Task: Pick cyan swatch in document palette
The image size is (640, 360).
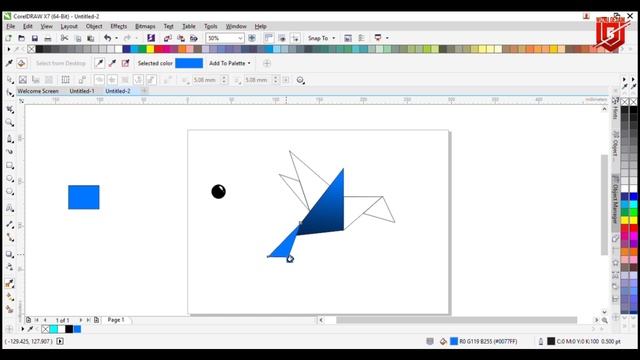Action: coord(53,329)
